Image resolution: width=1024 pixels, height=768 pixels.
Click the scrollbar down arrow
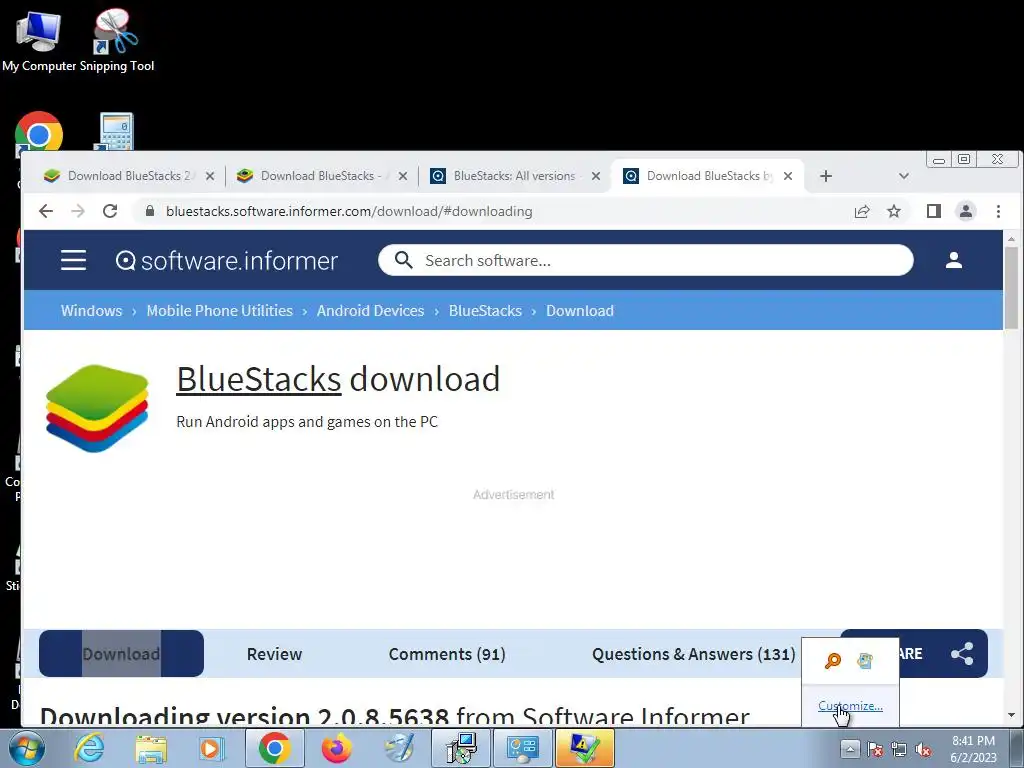[1011, 715]
